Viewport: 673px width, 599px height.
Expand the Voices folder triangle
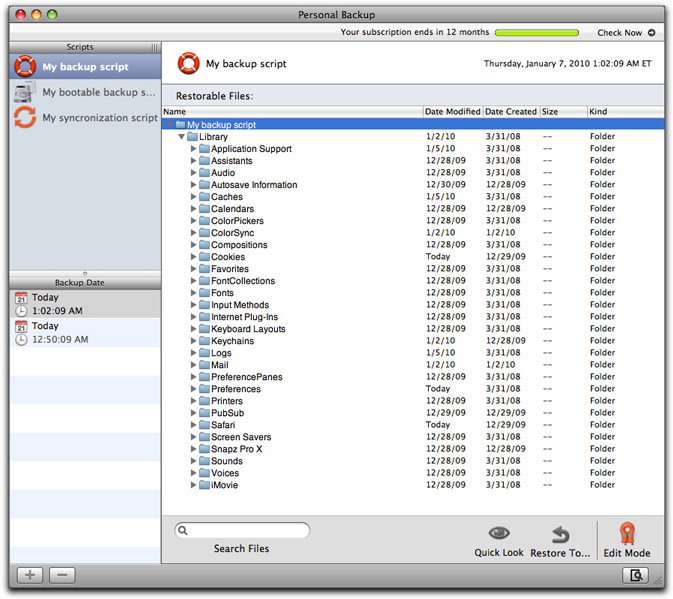[x=193, y=473]
